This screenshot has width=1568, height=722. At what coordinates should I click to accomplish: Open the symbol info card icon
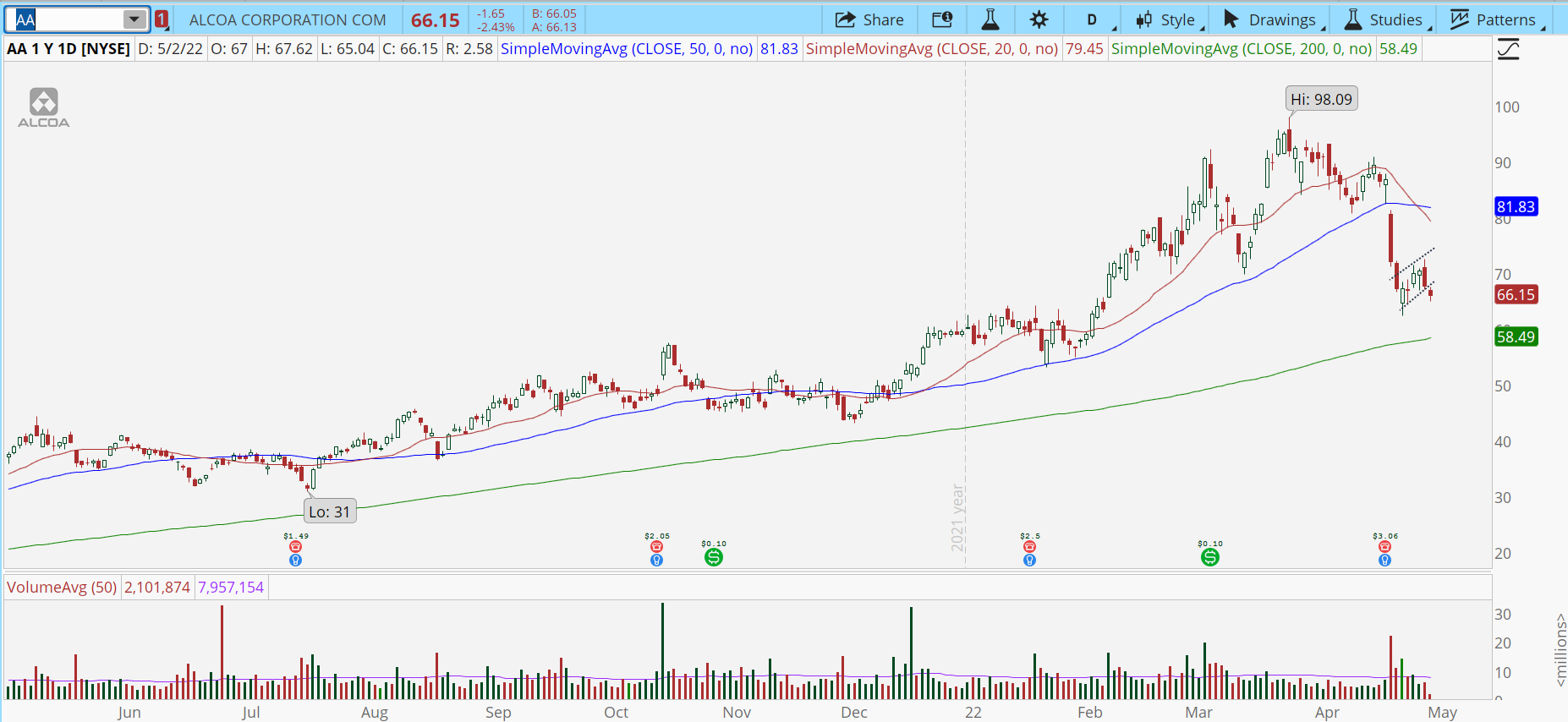(941, 19)
